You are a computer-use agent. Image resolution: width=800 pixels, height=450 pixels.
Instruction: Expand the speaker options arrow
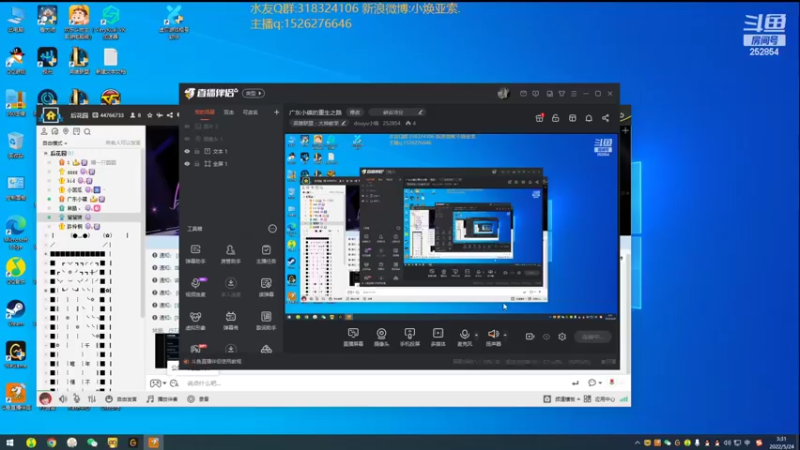[x=505, y=335]
